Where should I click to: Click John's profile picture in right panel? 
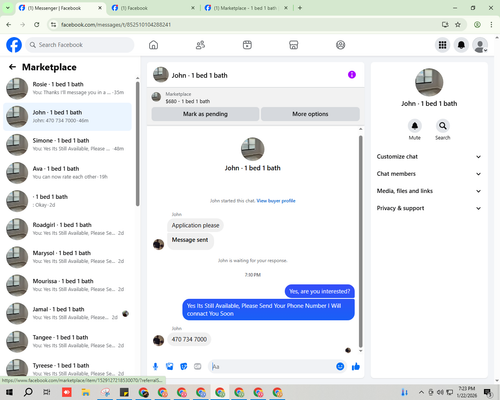coord(429,82)
